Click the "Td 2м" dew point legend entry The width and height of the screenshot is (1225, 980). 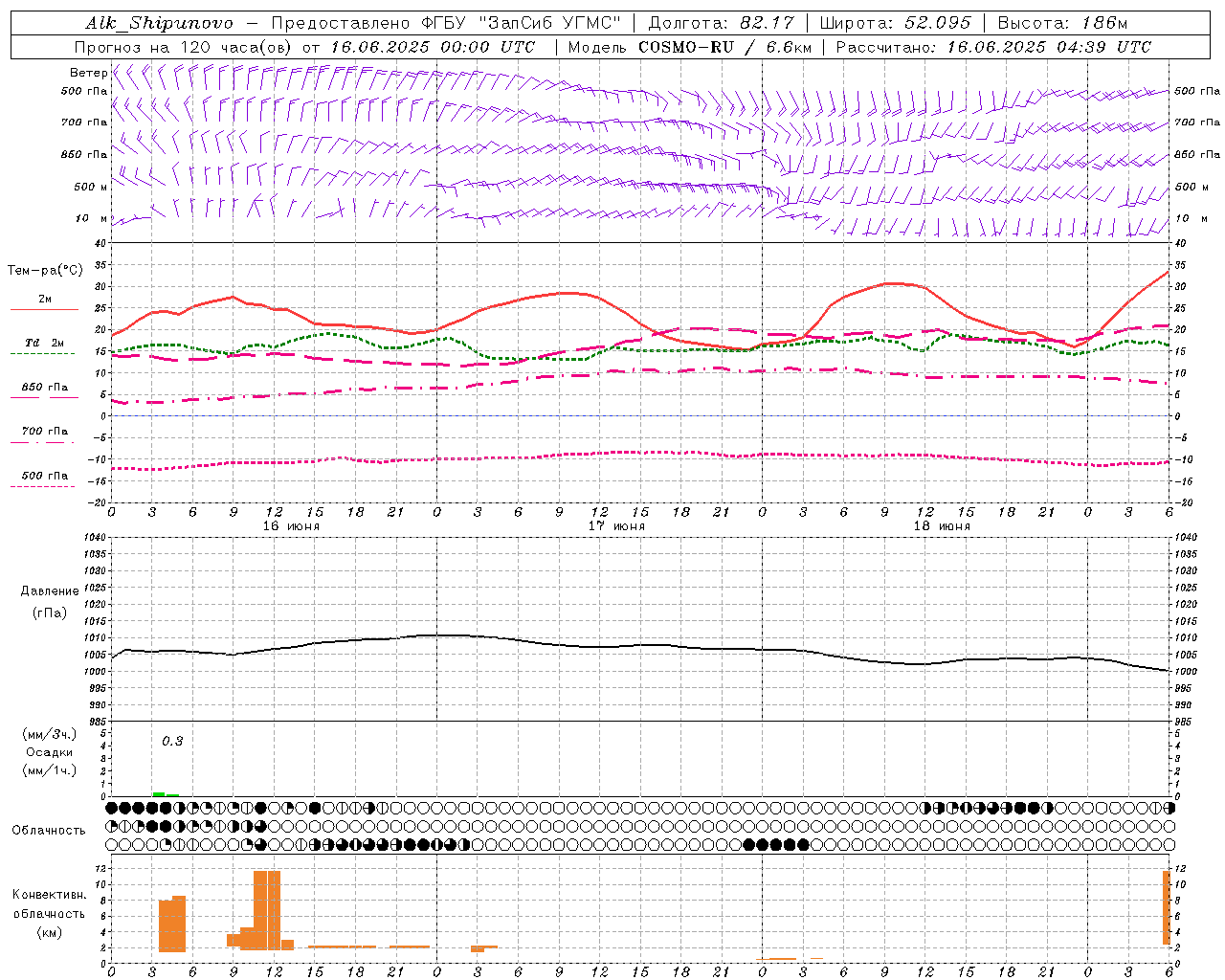(44, 343)
